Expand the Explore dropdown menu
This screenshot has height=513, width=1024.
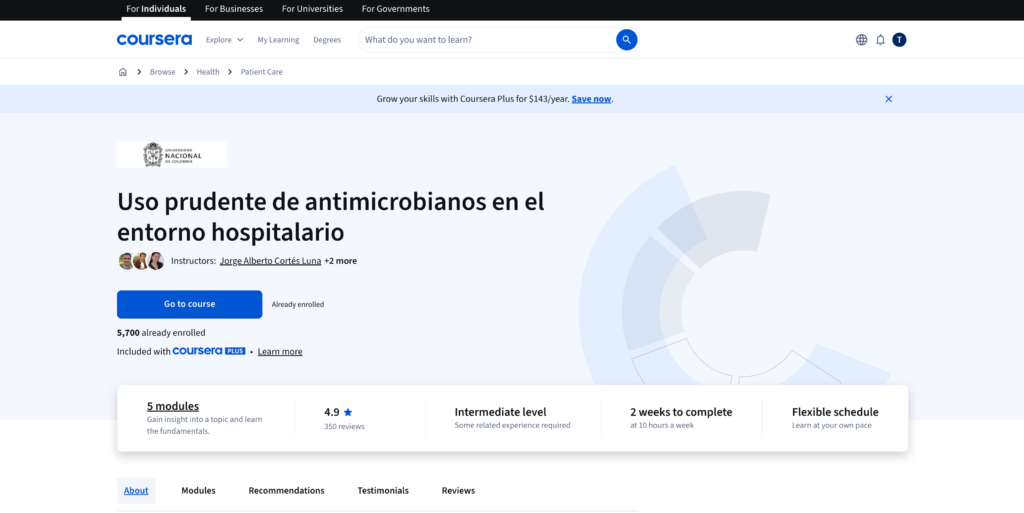coord(224,40)
